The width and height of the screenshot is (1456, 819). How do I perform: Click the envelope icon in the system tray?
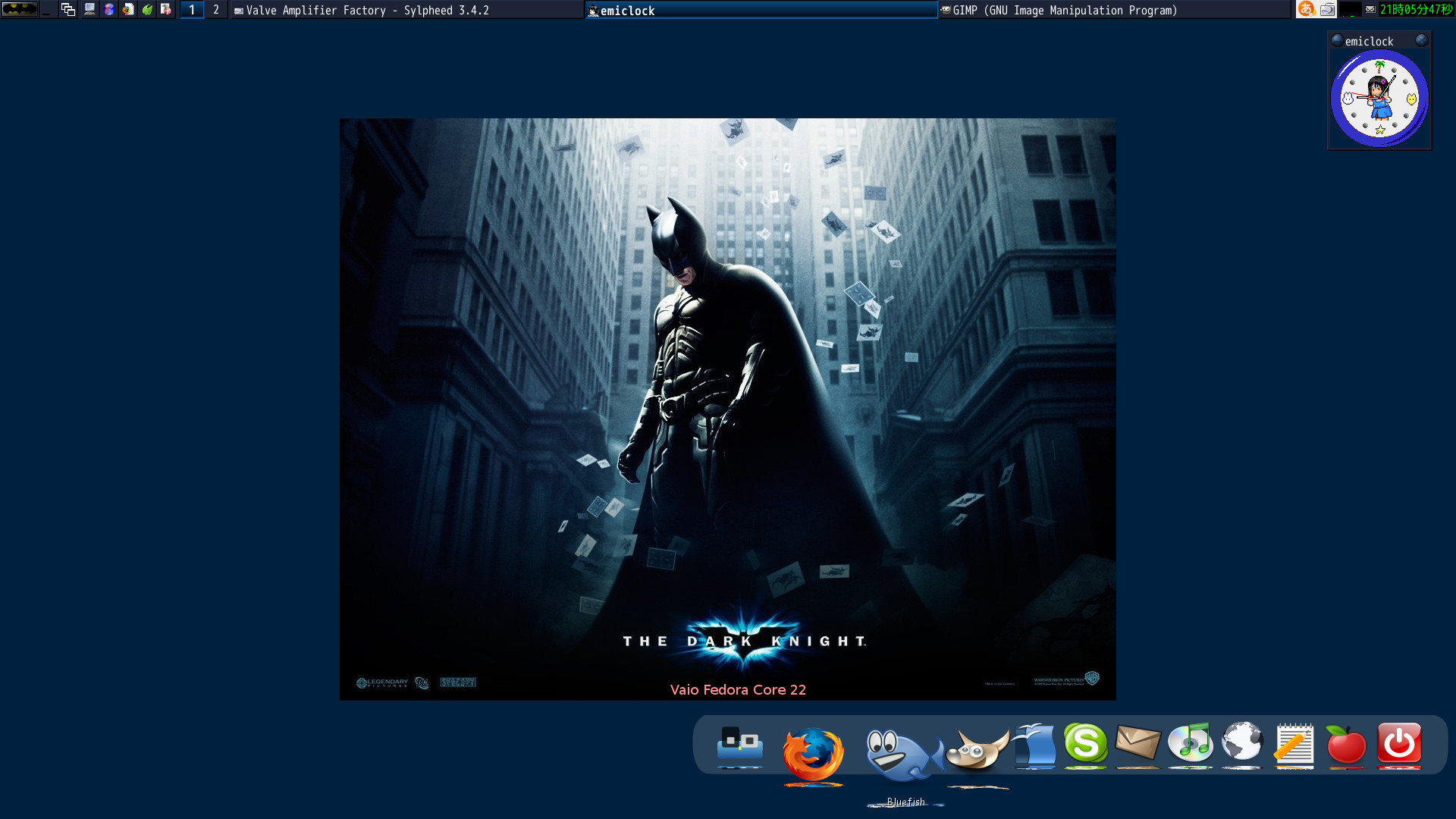click(1369, 10)
